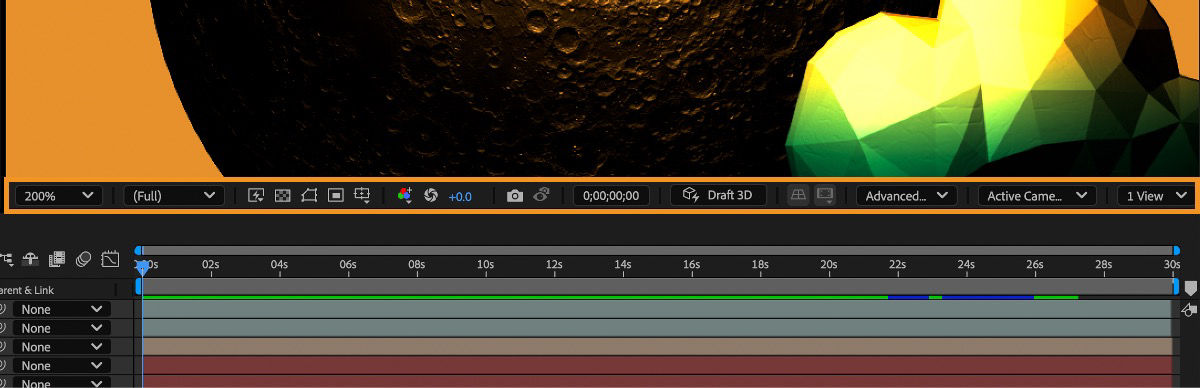The width and height of the screenshot is (1200, 388).
Task: Click the 0;00;00;00 preview timecode
Action: [610, 196]
